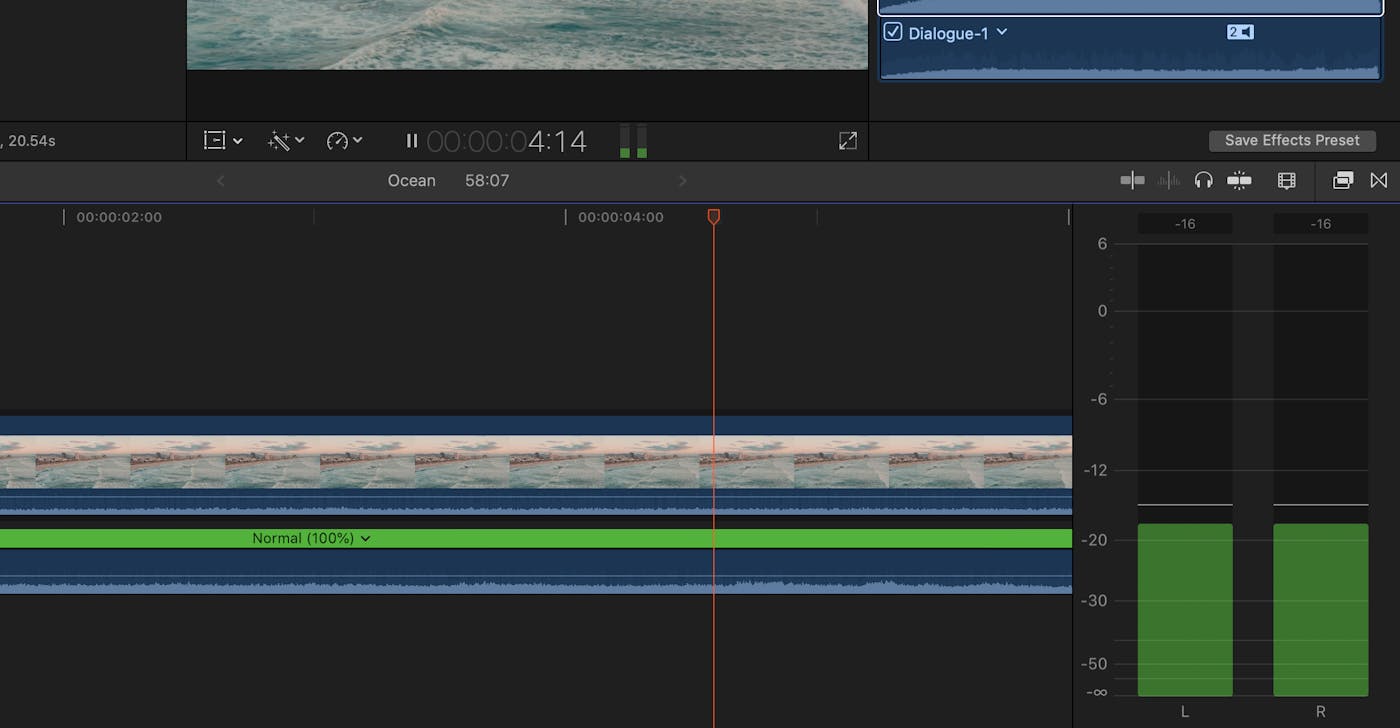Open the enhancements magic wand menu

[285, 141]
